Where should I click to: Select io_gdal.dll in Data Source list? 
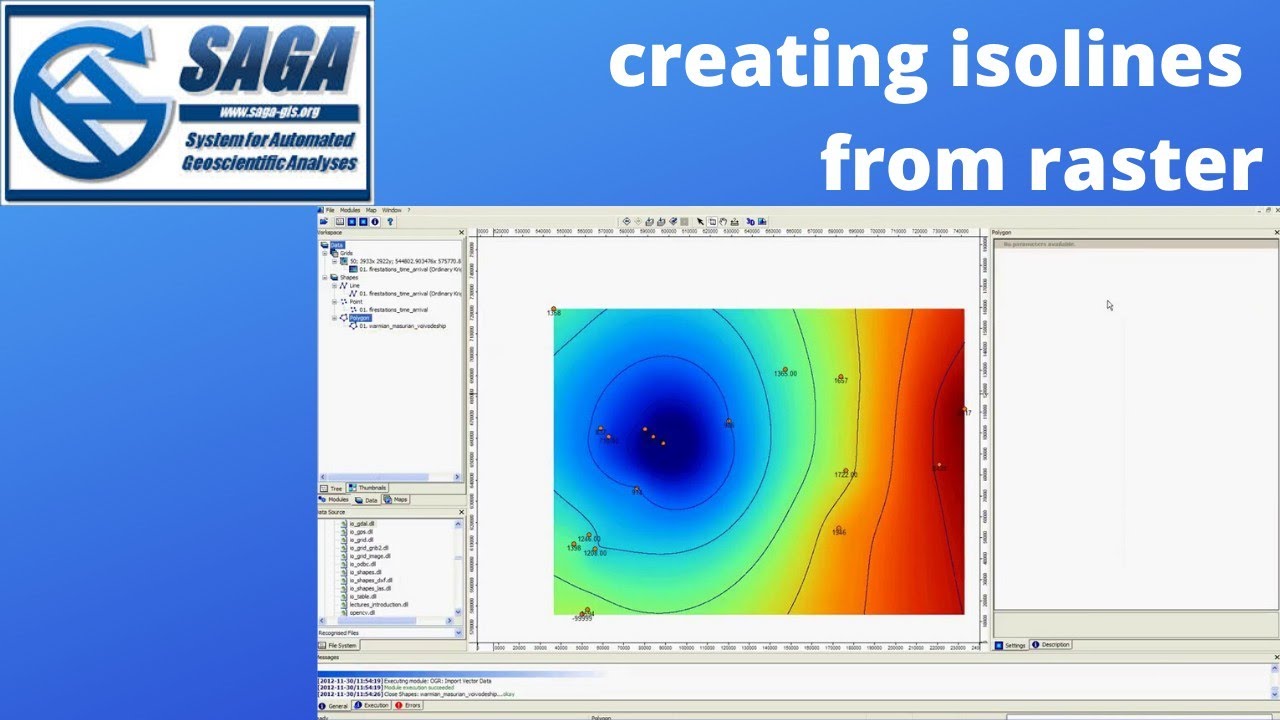[362, 524]
